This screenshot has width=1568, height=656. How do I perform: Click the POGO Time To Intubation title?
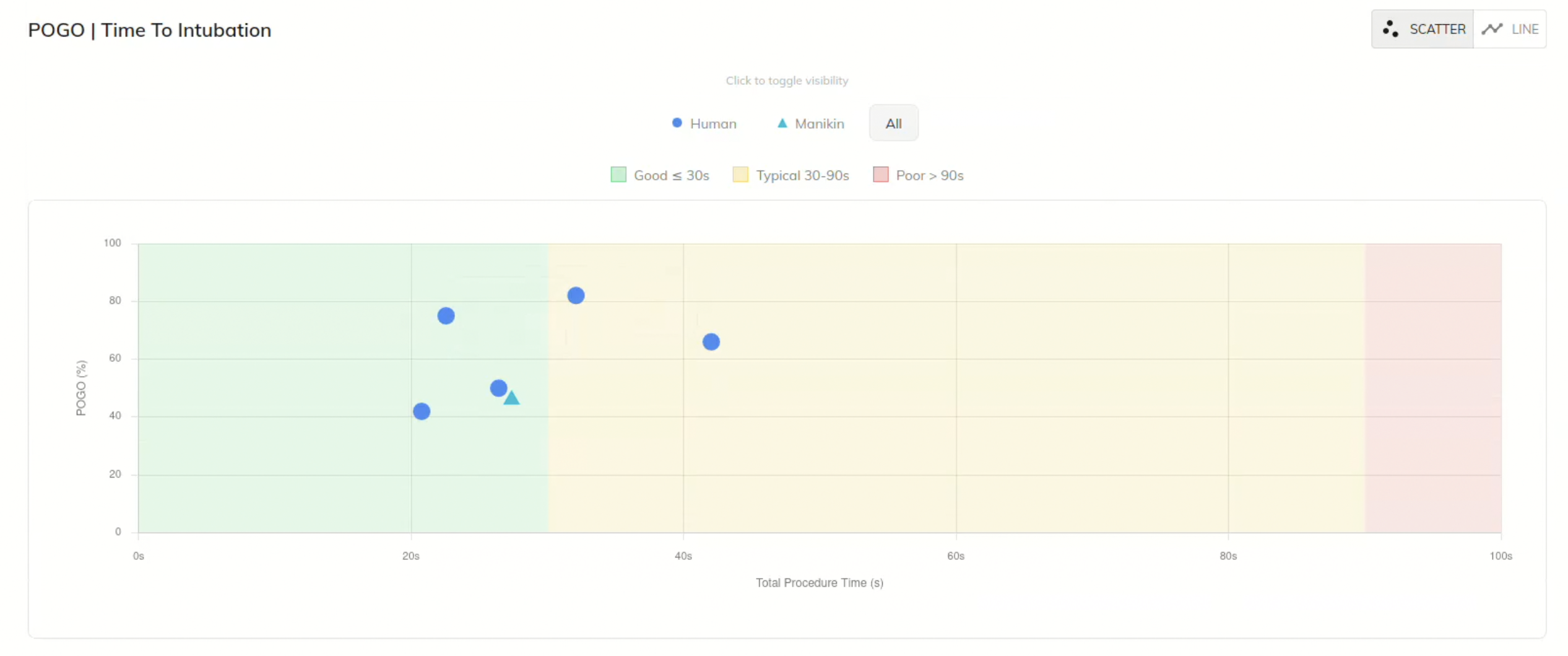pyautogui.click(x=149, y=29)
